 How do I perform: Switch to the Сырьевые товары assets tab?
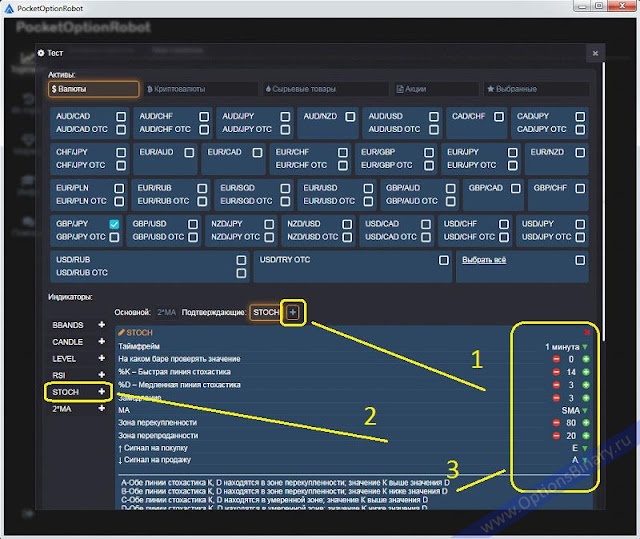(x=325, y=89)
